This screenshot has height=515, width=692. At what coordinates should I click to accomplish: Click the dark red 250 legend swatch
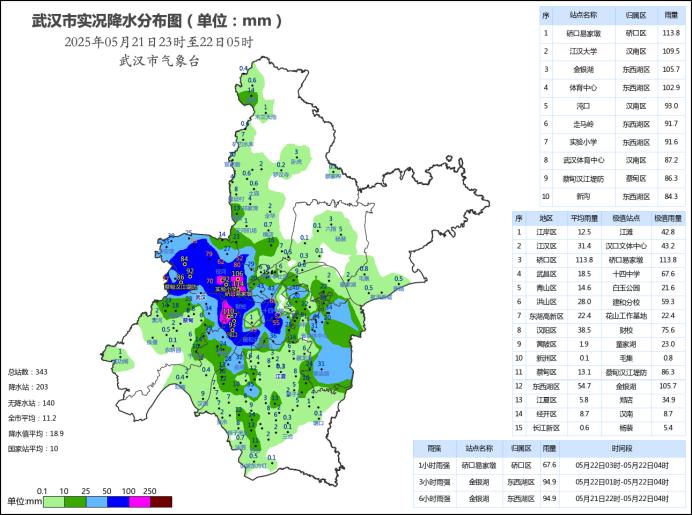pyautogui.click(x=163, y=501)
